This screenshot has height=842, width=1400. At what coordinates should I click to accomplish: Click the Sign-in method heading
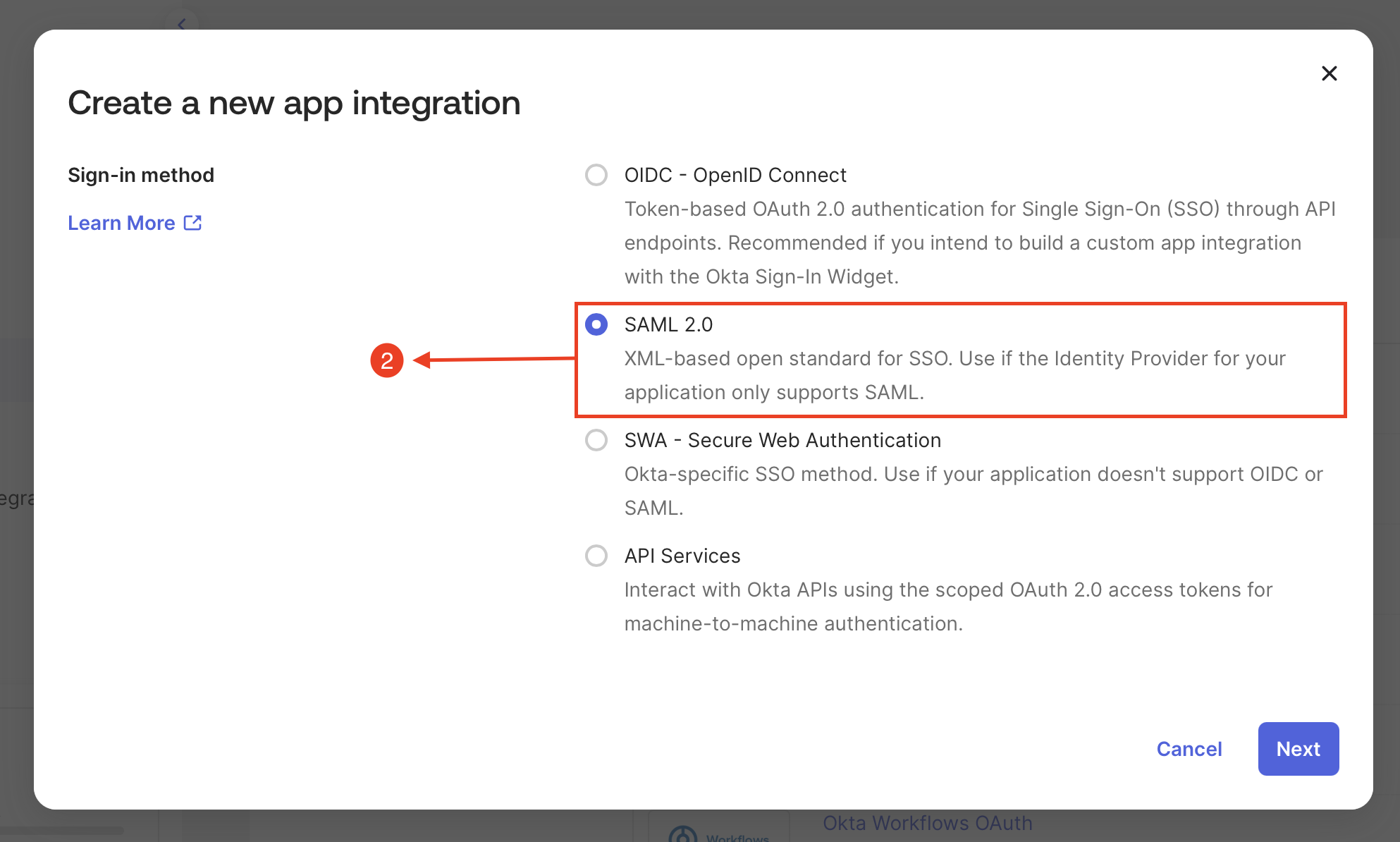pyautogui.click(x=141, y=175)
